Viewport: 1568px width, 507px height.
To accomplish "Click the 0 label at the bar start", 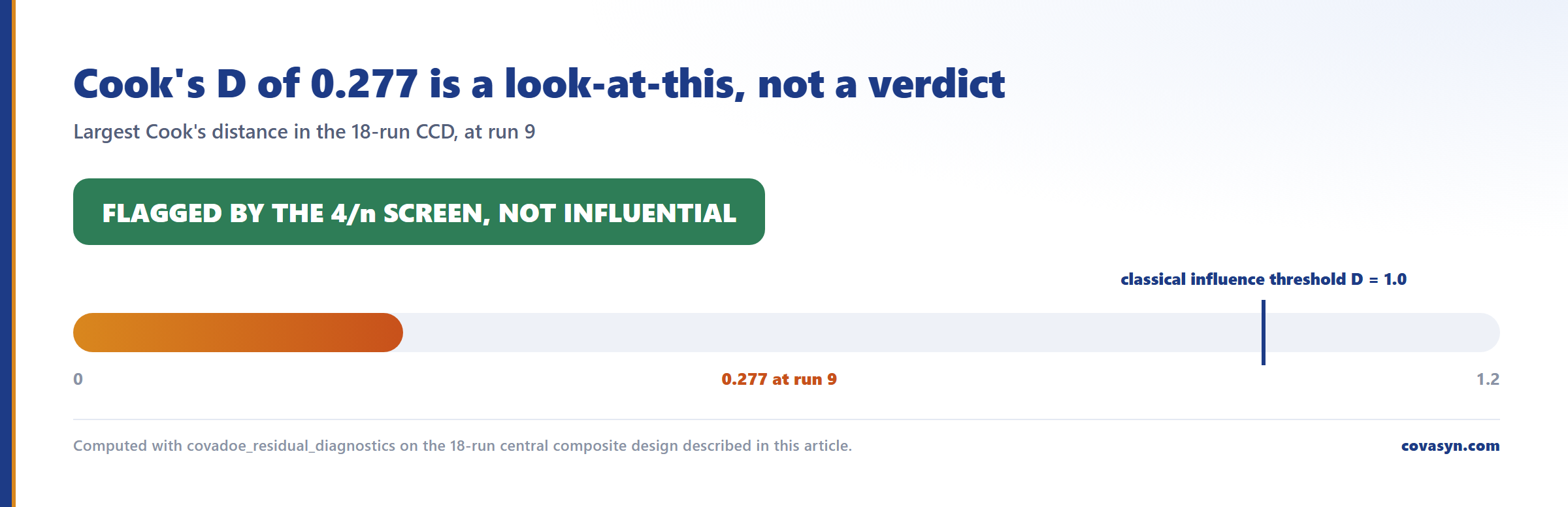I will tap(78, 379).
